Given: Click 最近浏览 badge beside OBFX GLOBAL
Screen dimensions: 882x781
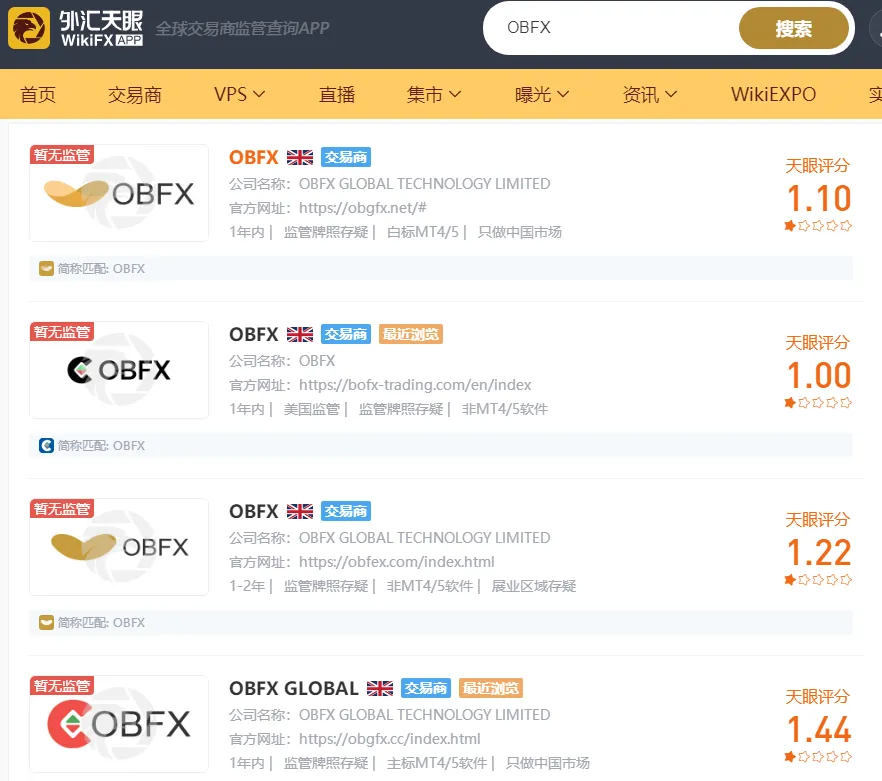Looking at the screenshot, I should click(x=490, y=689).
